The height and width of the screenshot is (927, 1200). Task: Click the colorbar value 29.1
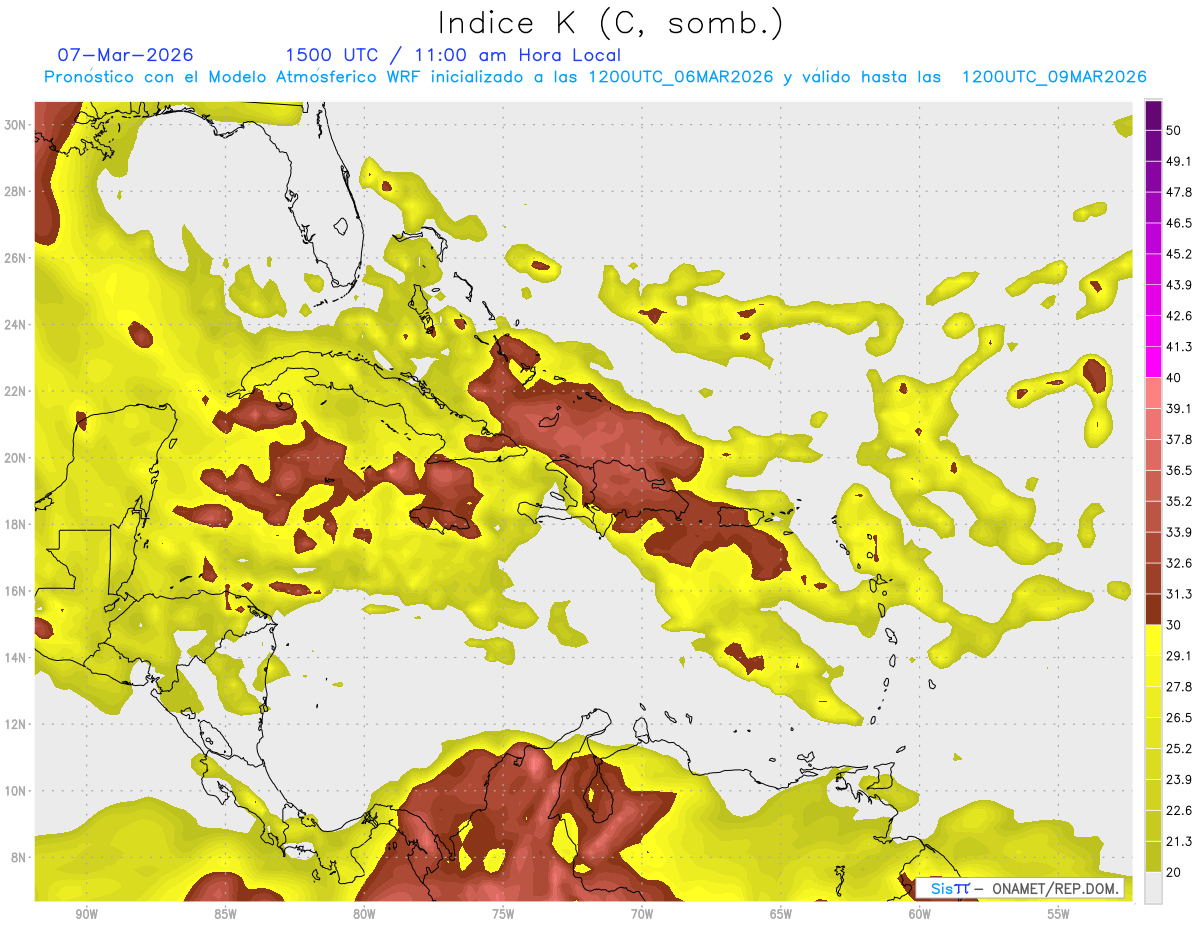[1179, 656]
